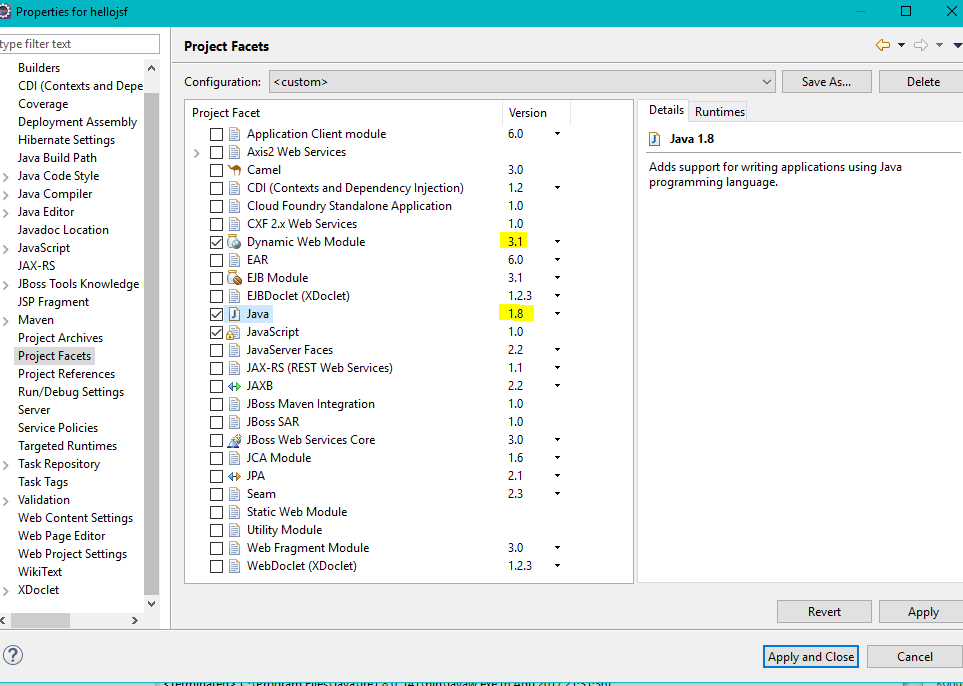
Task: Click the Java 1.8 details header icon
Action: click(x=655, y=139)
